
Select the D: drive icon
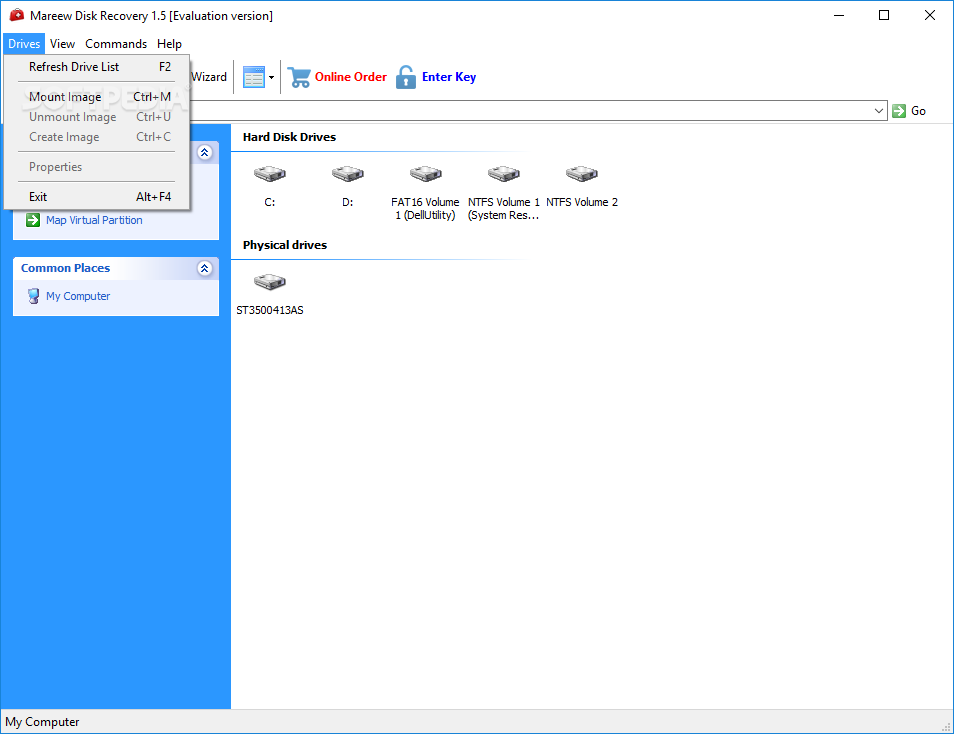[347, 174]
